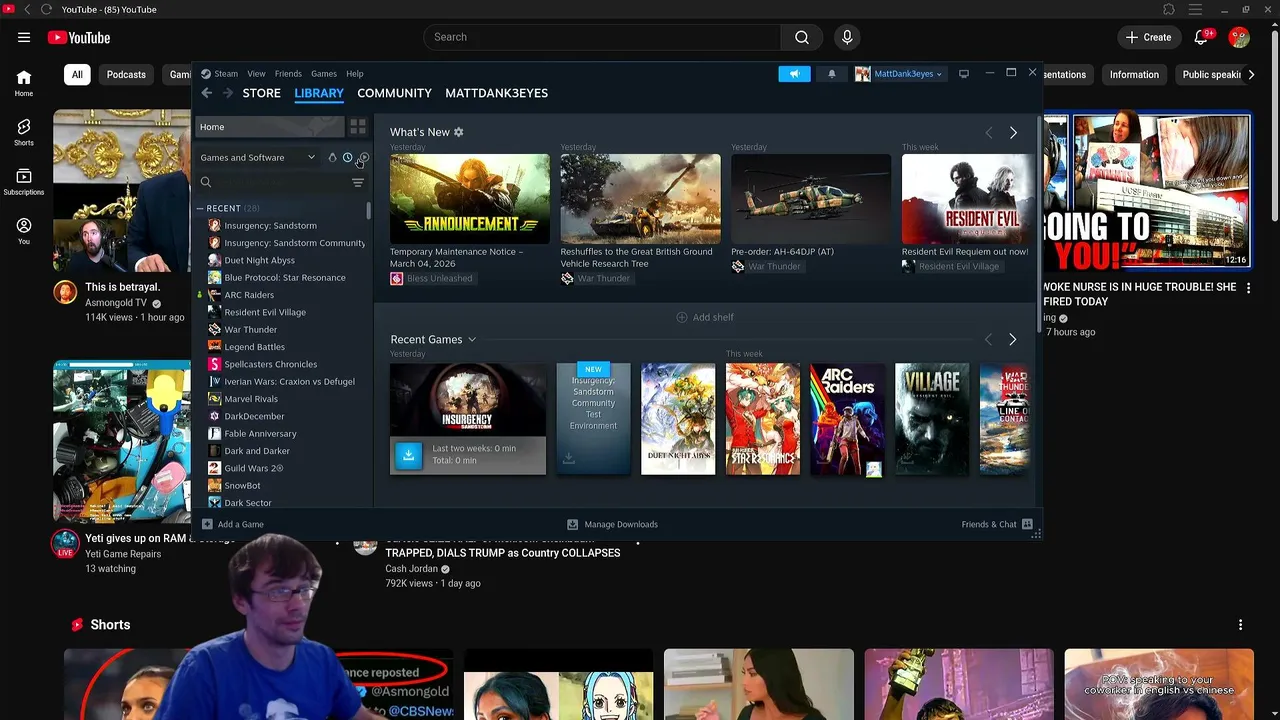Open Friends menu in Steam
Image resolution: width=1280 pixels, height=720 pixels.
pyautogui.click(x=288, y=74)
